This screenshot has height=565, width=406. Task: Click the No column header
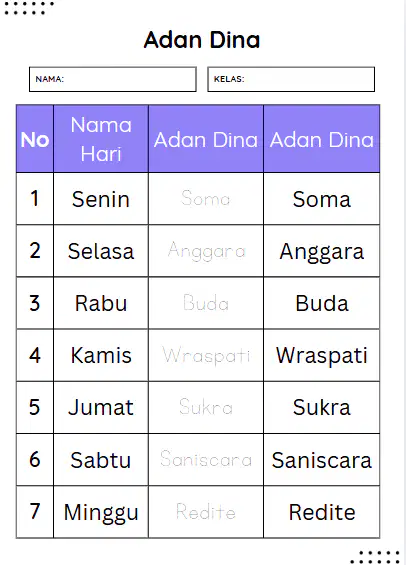click(x=35, y=139)
